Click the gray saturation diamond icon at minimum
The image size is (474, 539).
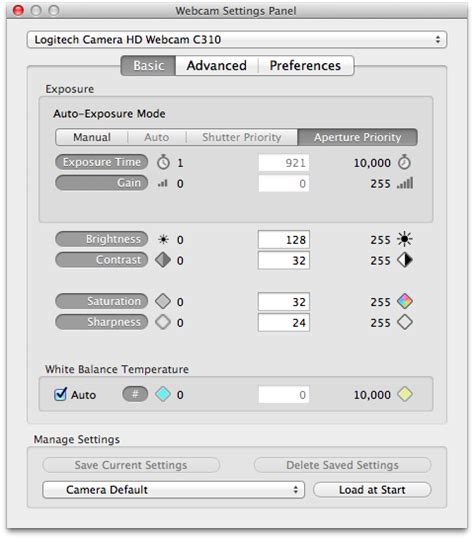pyautogui.click(x=163, y=301)
